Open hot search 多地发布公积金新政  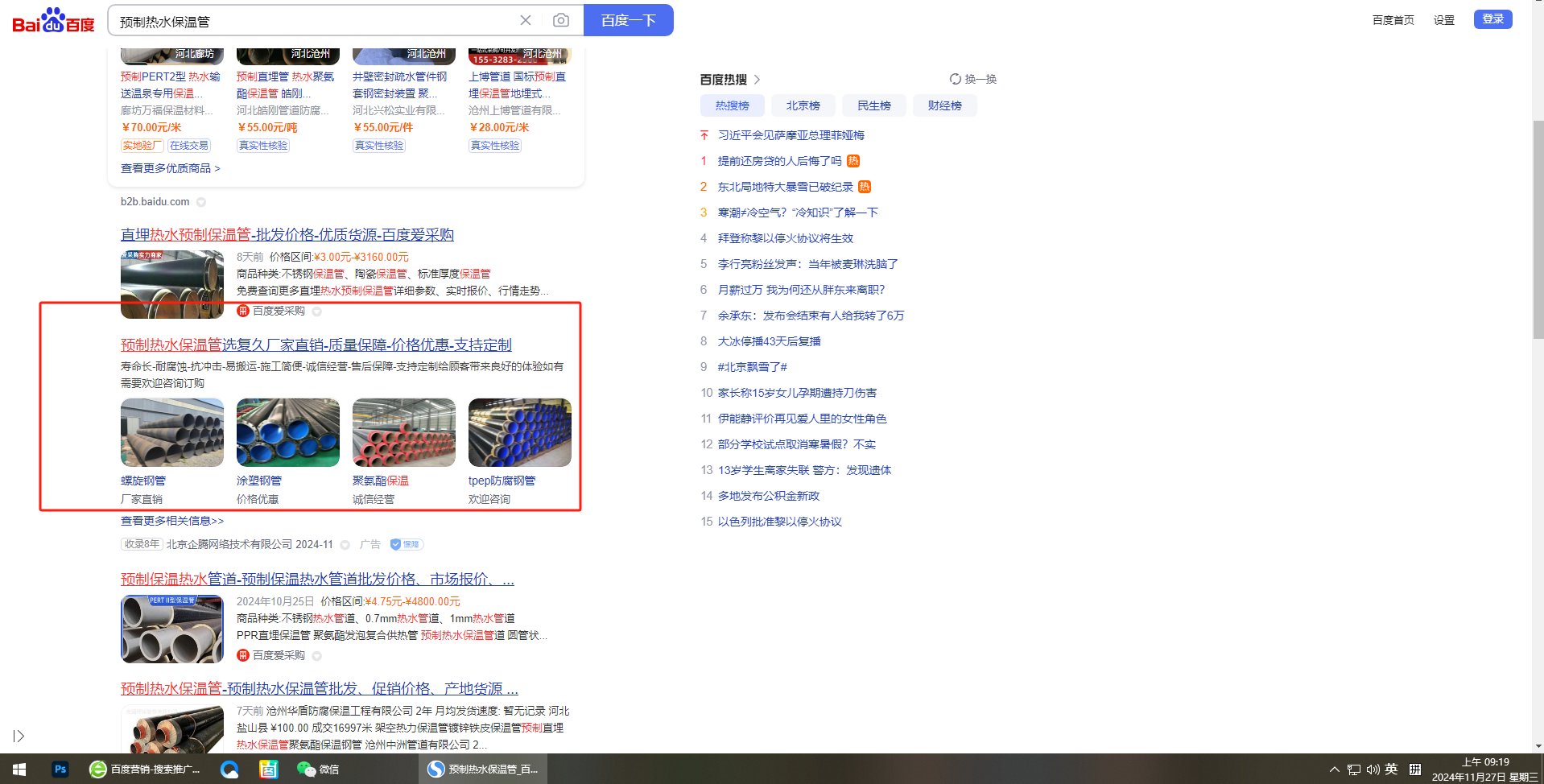click(769, 496)
